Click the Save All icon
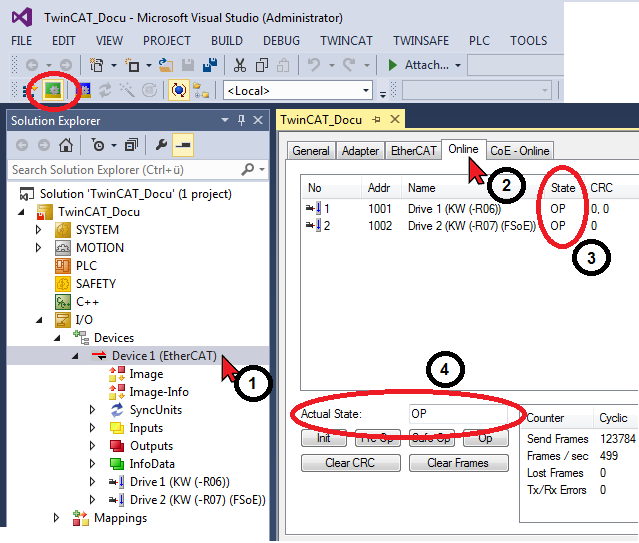The image size is (639, 543). (x=210, y=65)
